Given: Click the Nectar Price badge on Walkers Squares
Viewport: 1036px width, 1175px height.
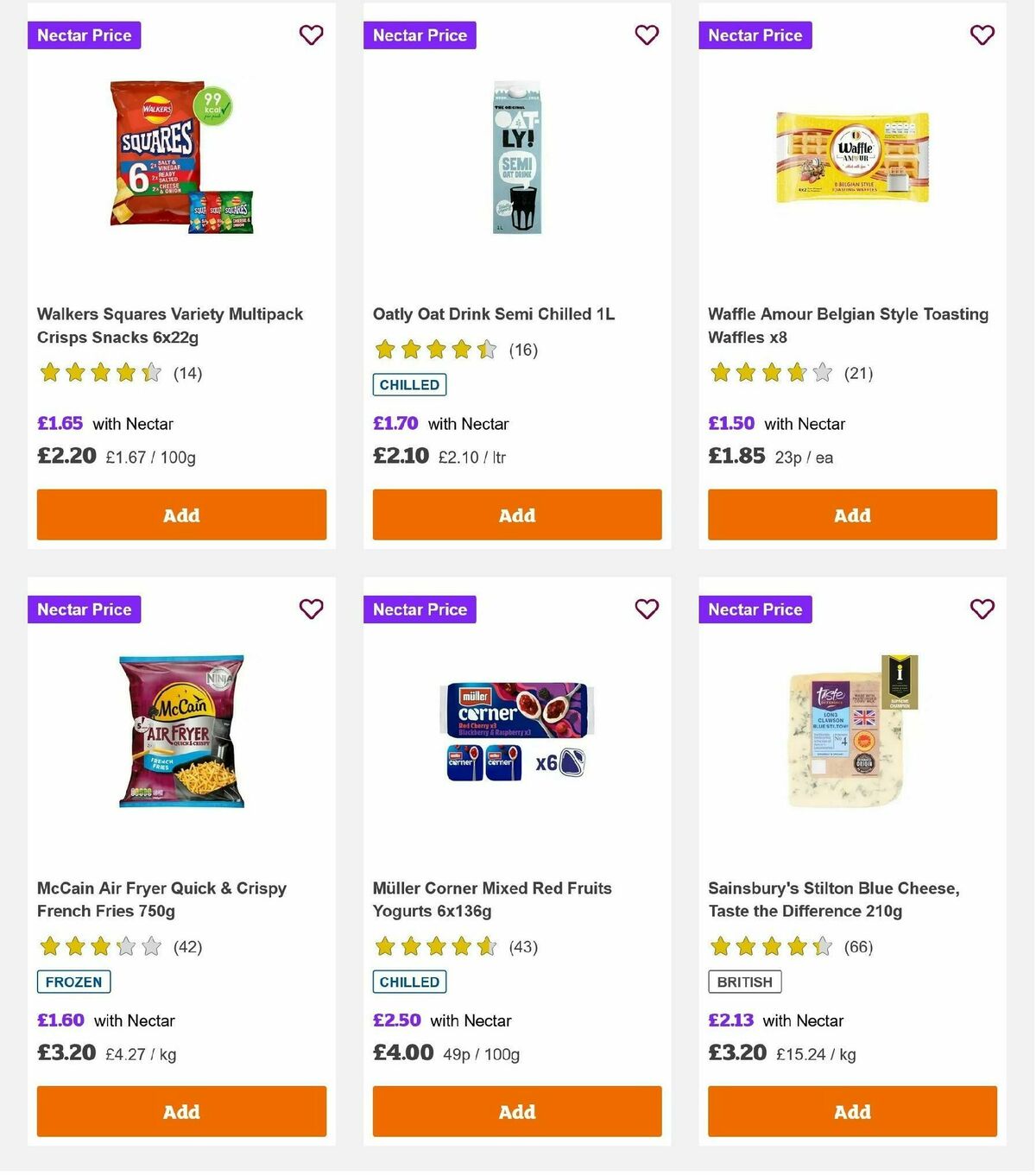Looking at the screenshot, I should [x=84, y=35].
